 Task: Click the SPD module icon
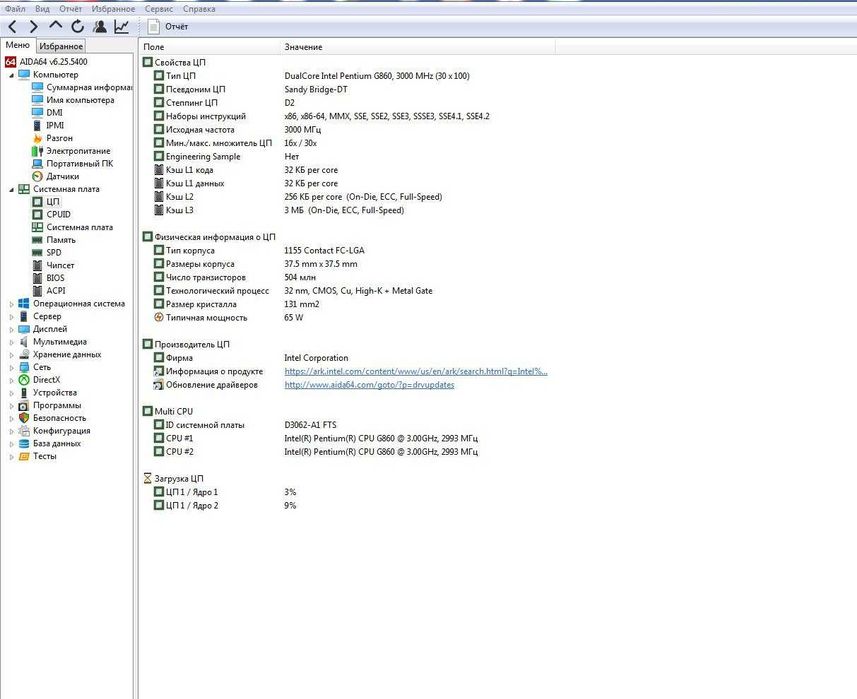coord(37,252)
